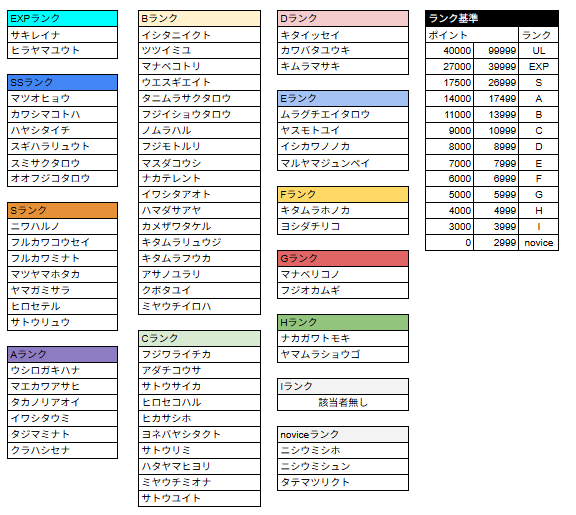Click the cell ヨシダチリコ

click(343, 227)
